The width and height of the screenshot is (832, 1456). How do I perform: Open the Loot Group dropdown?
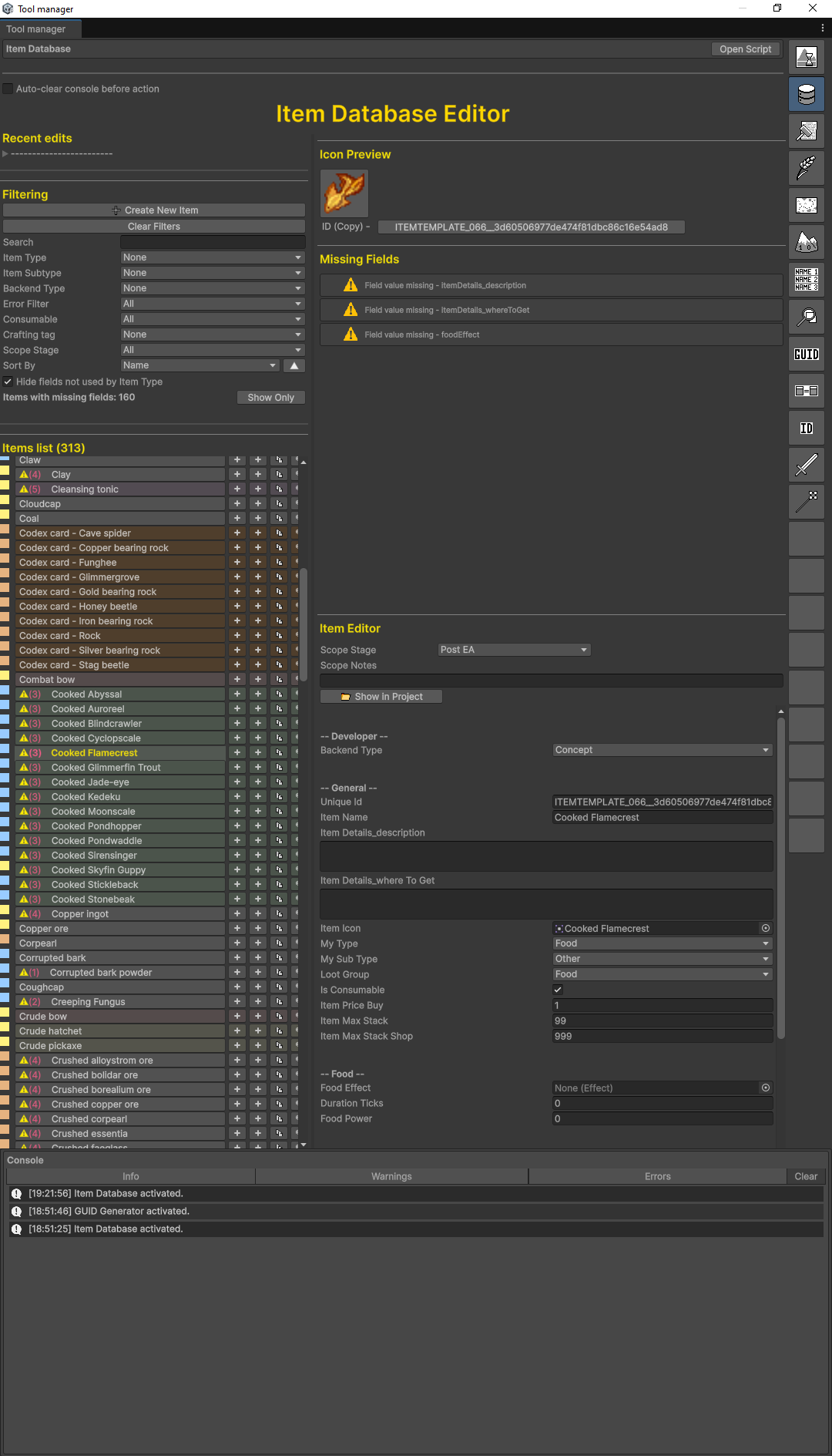[663, 974]
